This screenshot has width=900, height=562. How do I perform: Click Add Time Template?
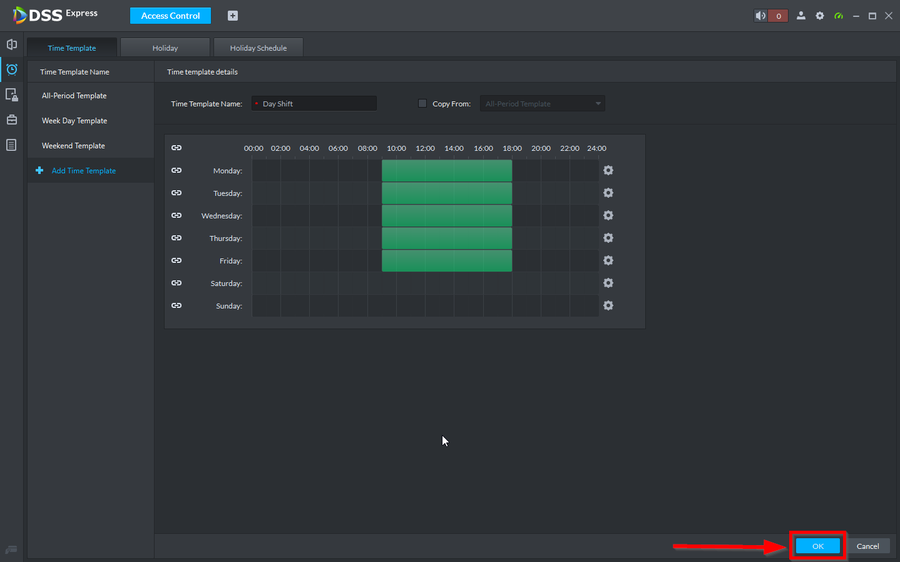tap(83, 170)
